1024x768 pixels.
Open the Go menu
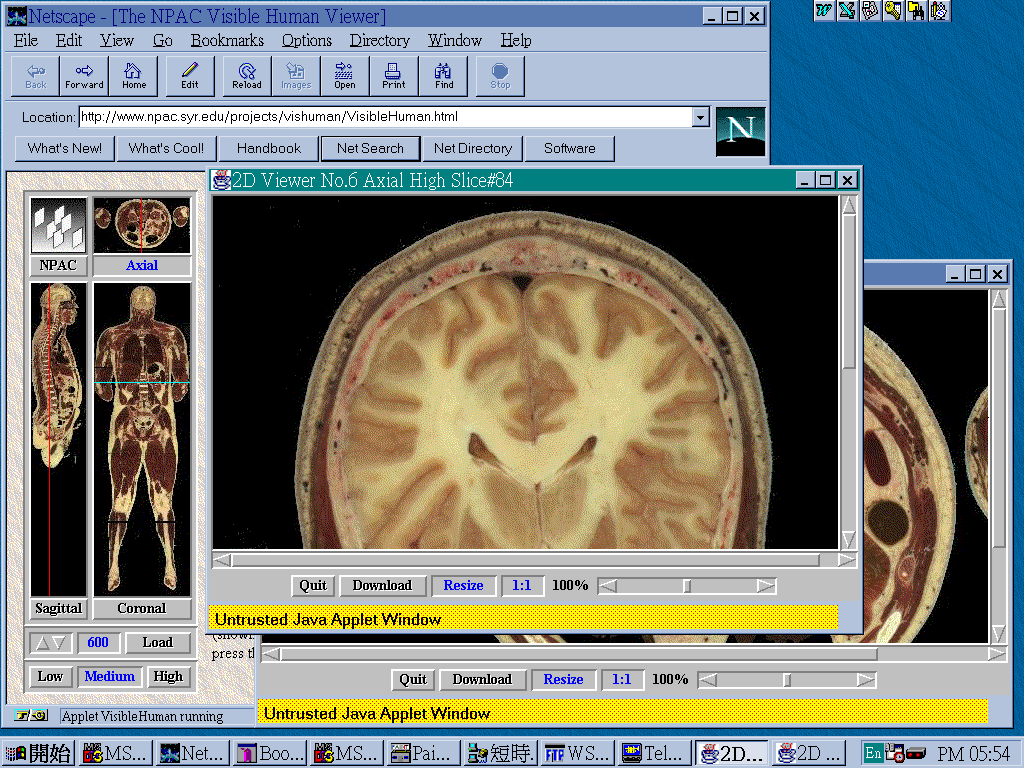click(163, 40)
